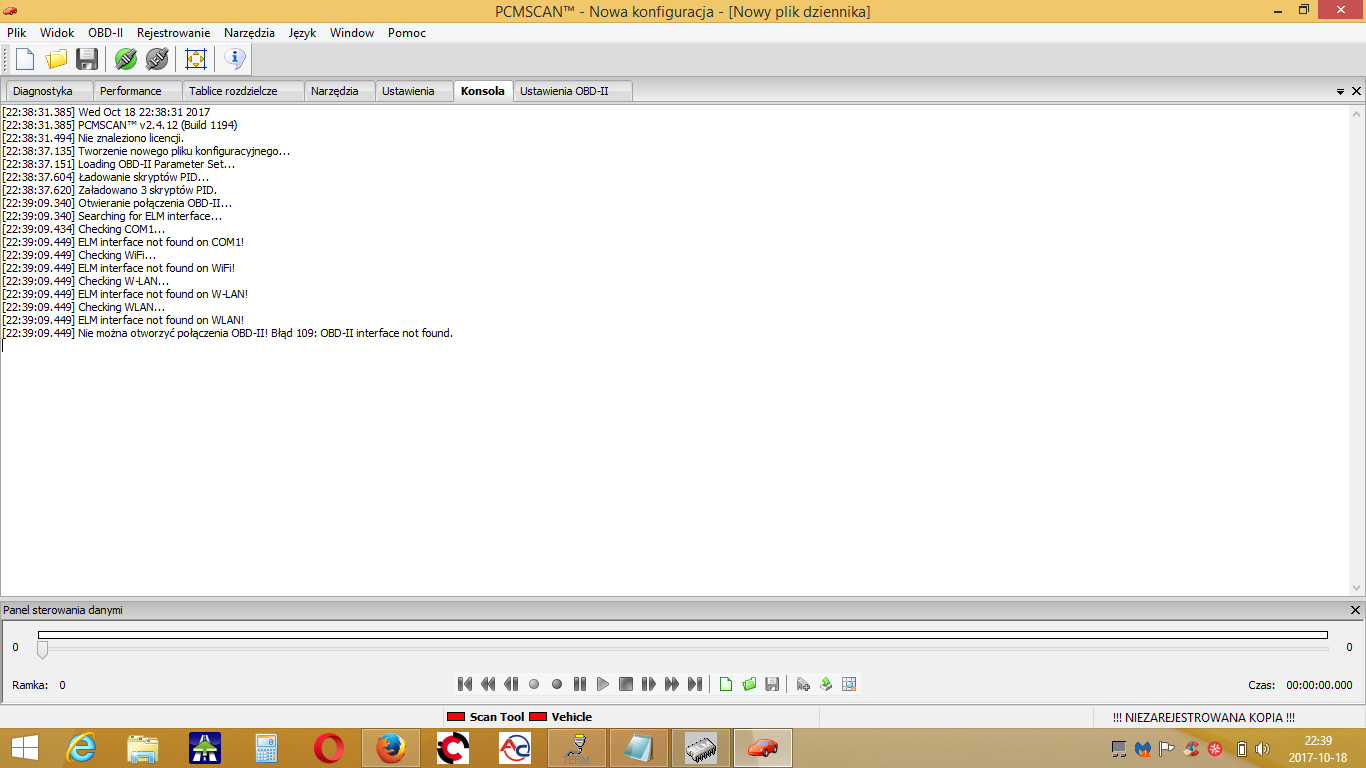The image size is (1366, 768).
Task: Jump to the last frame in playback controls
Action: click(695, 684)
